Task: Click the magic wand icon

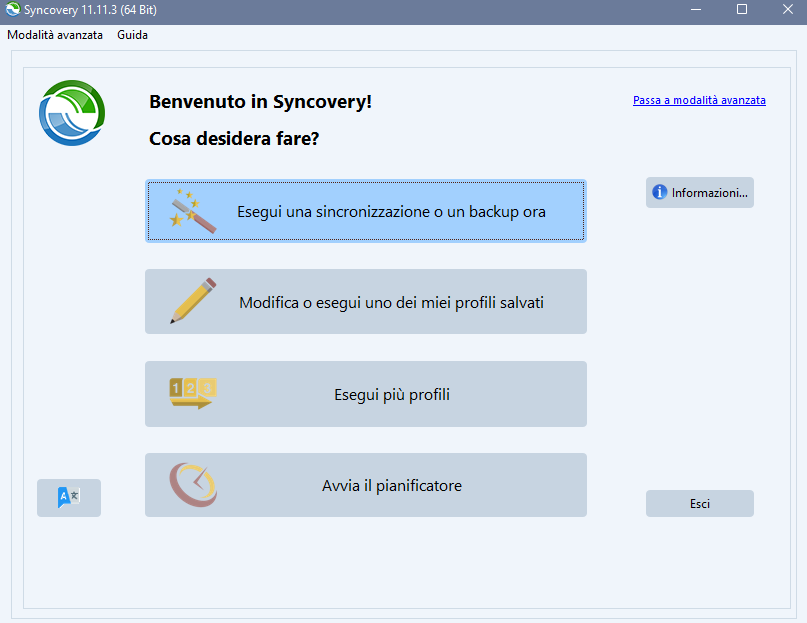Action: pyautogui.click(x=193, y=211)
